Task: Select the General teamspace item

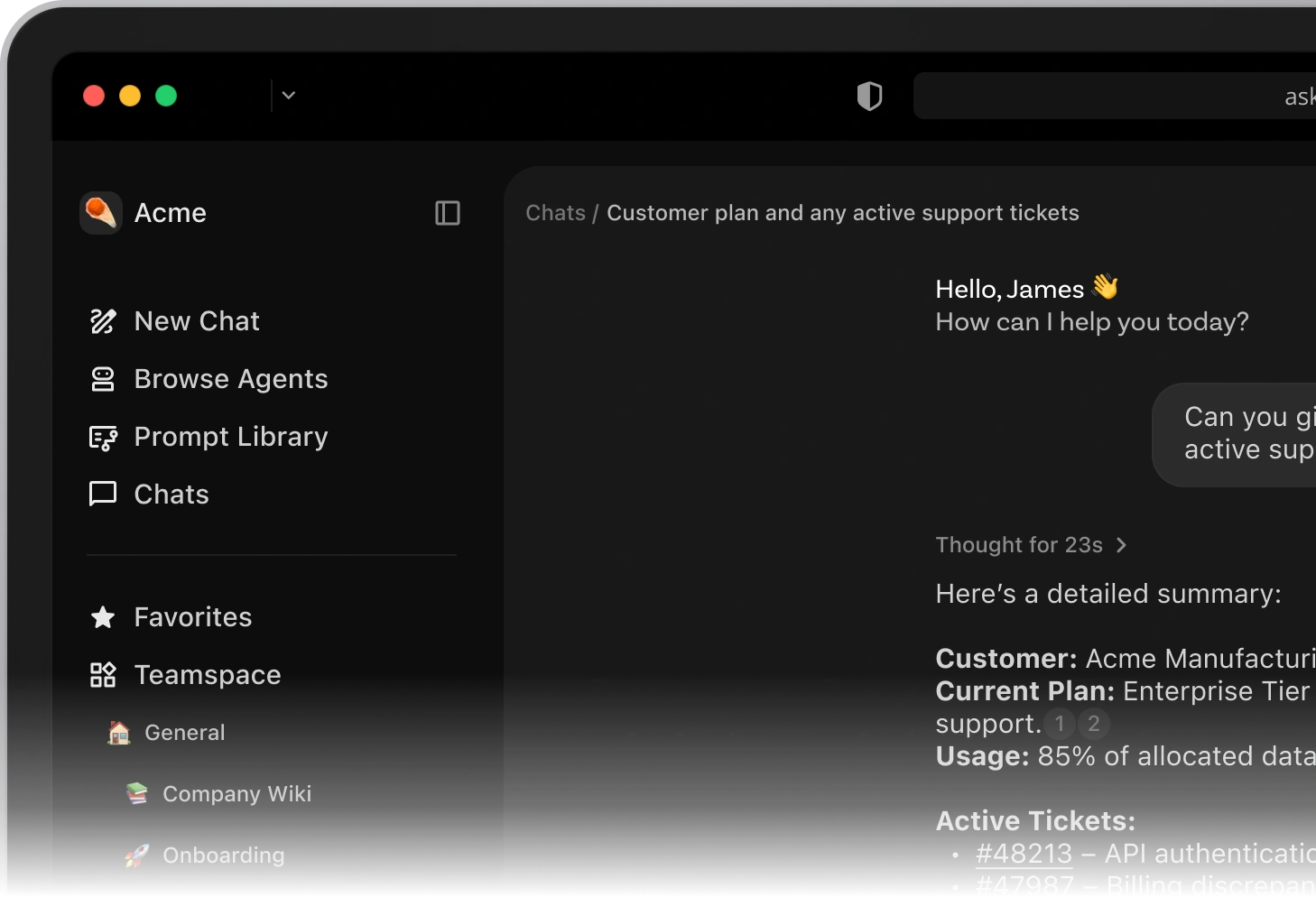Action: click(185, 733)
